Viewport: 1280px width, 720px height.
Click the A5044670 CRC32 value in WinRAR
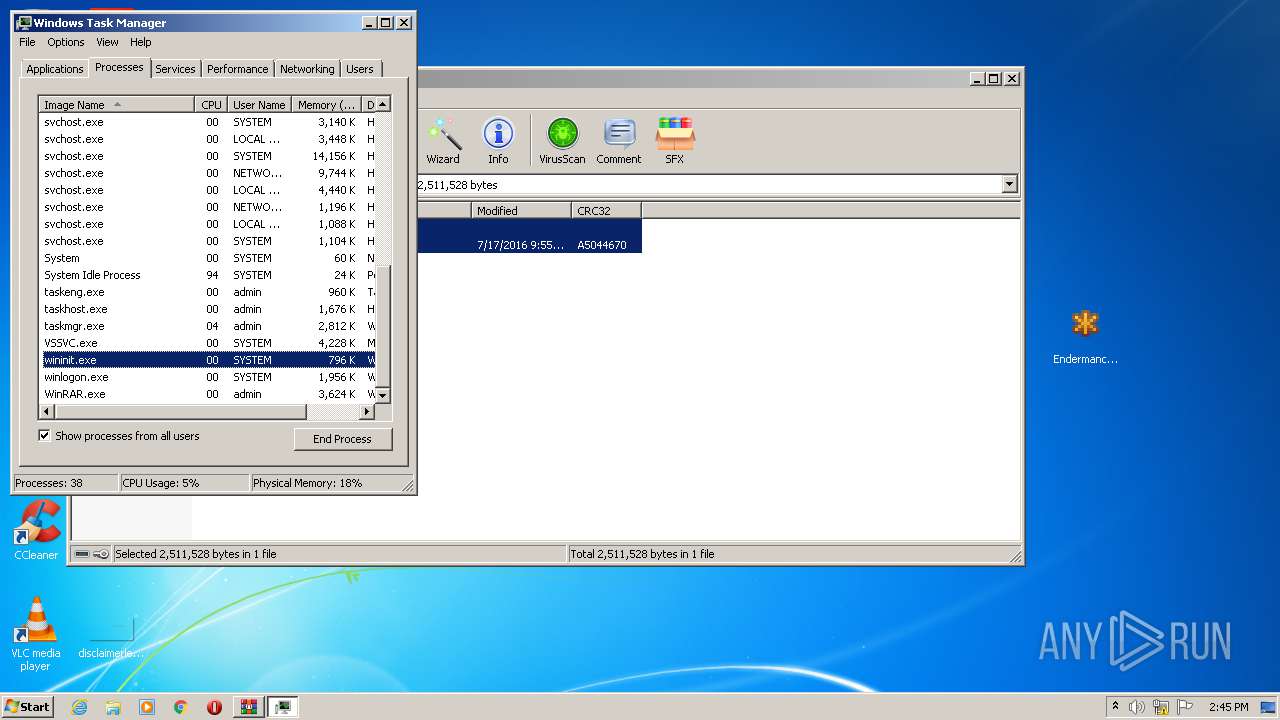602,245
